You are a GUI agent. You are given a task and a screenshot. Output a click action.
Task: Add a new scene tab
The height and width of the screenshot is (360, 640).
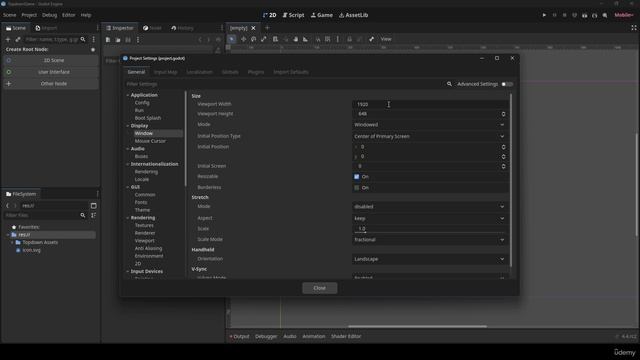267,28
